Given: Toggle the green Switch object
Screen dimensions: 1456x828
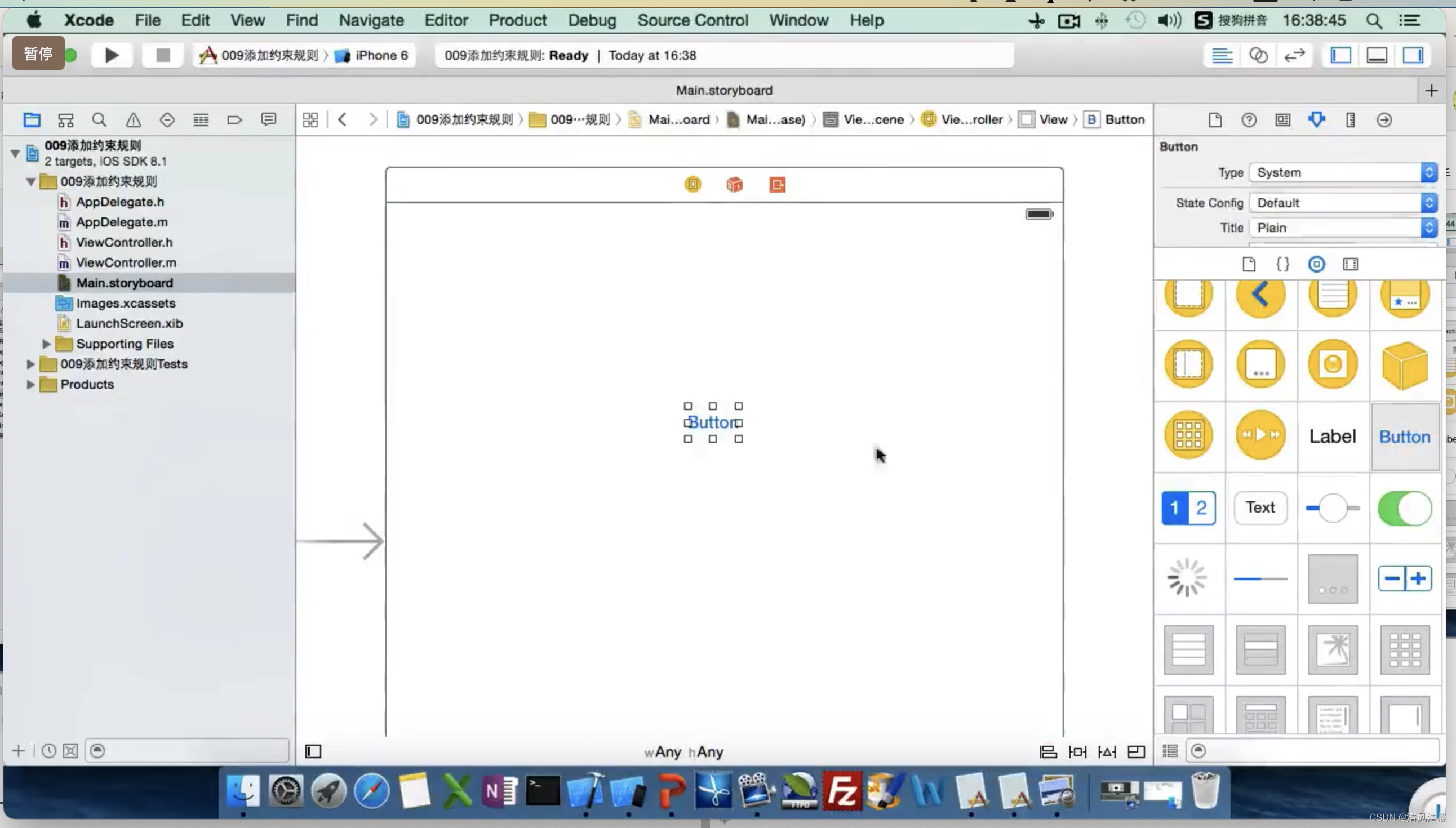Looking at the screenshot, I should (x=1404, y=508).
